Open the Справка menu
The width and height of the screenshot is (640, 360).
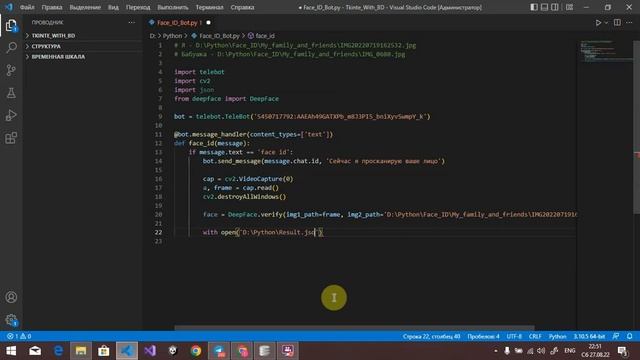[242, 7]
